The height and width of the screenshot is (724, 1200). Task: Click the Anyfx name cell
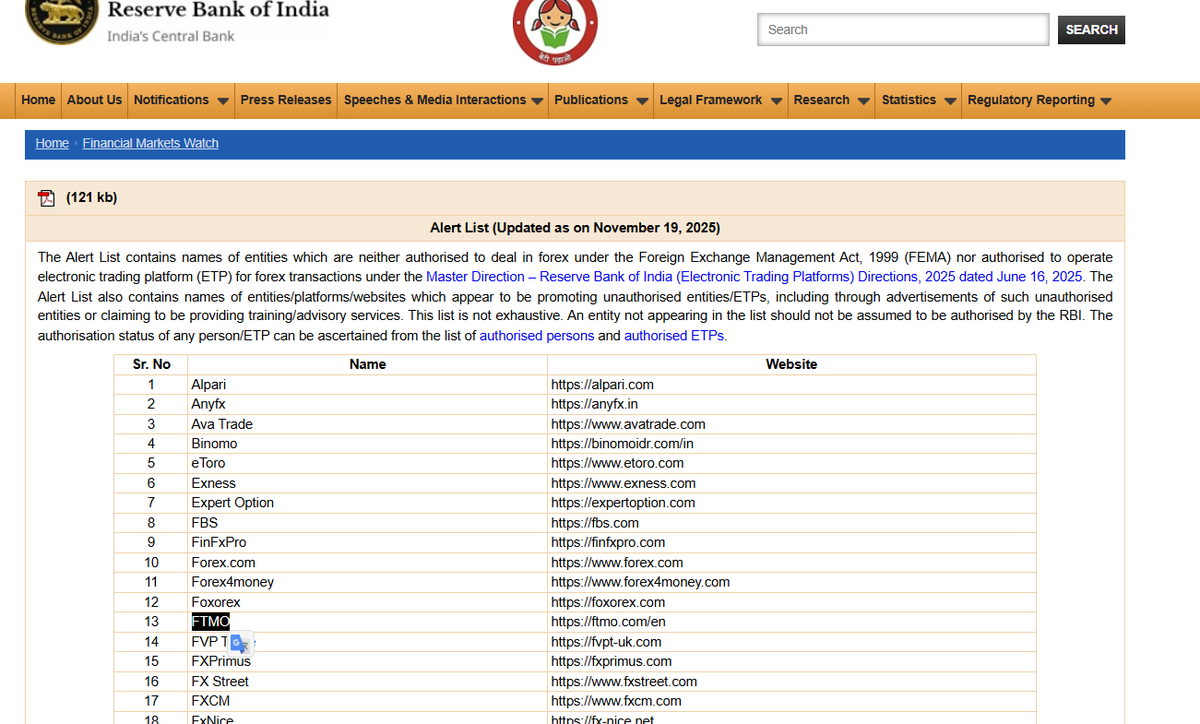coord(367,404)
